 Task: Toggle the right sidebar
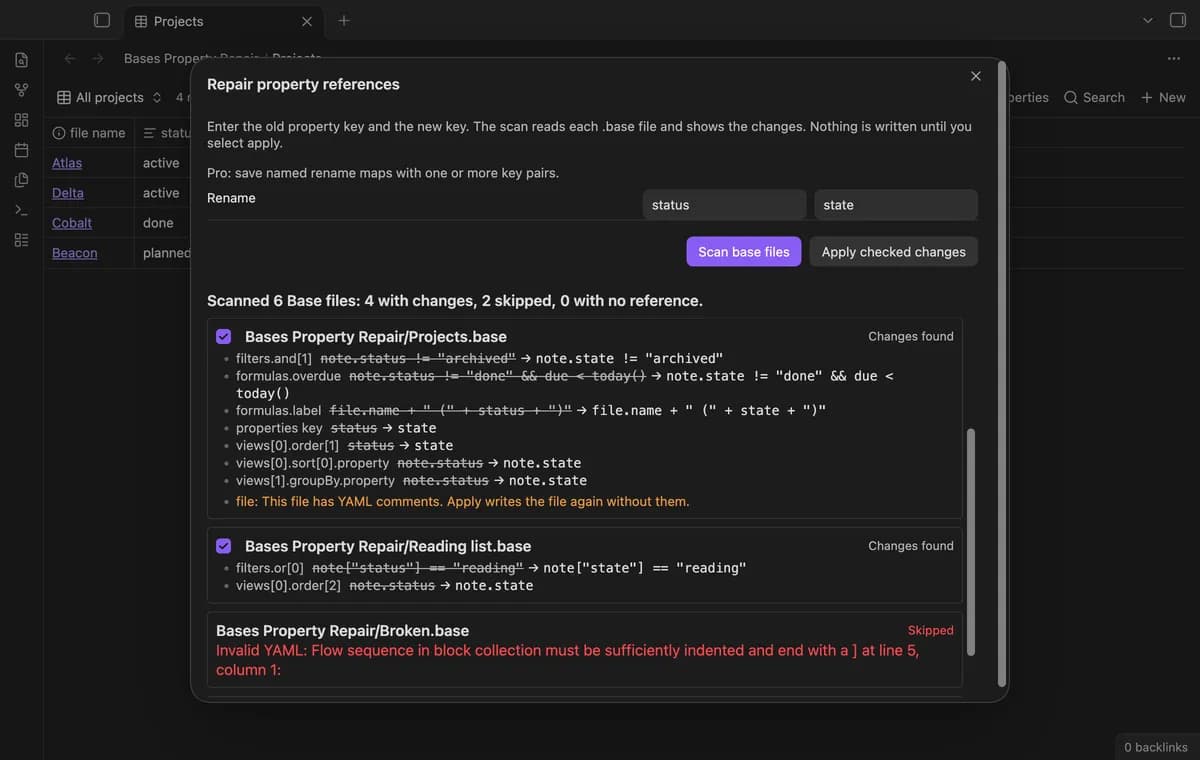[1177, 20]
